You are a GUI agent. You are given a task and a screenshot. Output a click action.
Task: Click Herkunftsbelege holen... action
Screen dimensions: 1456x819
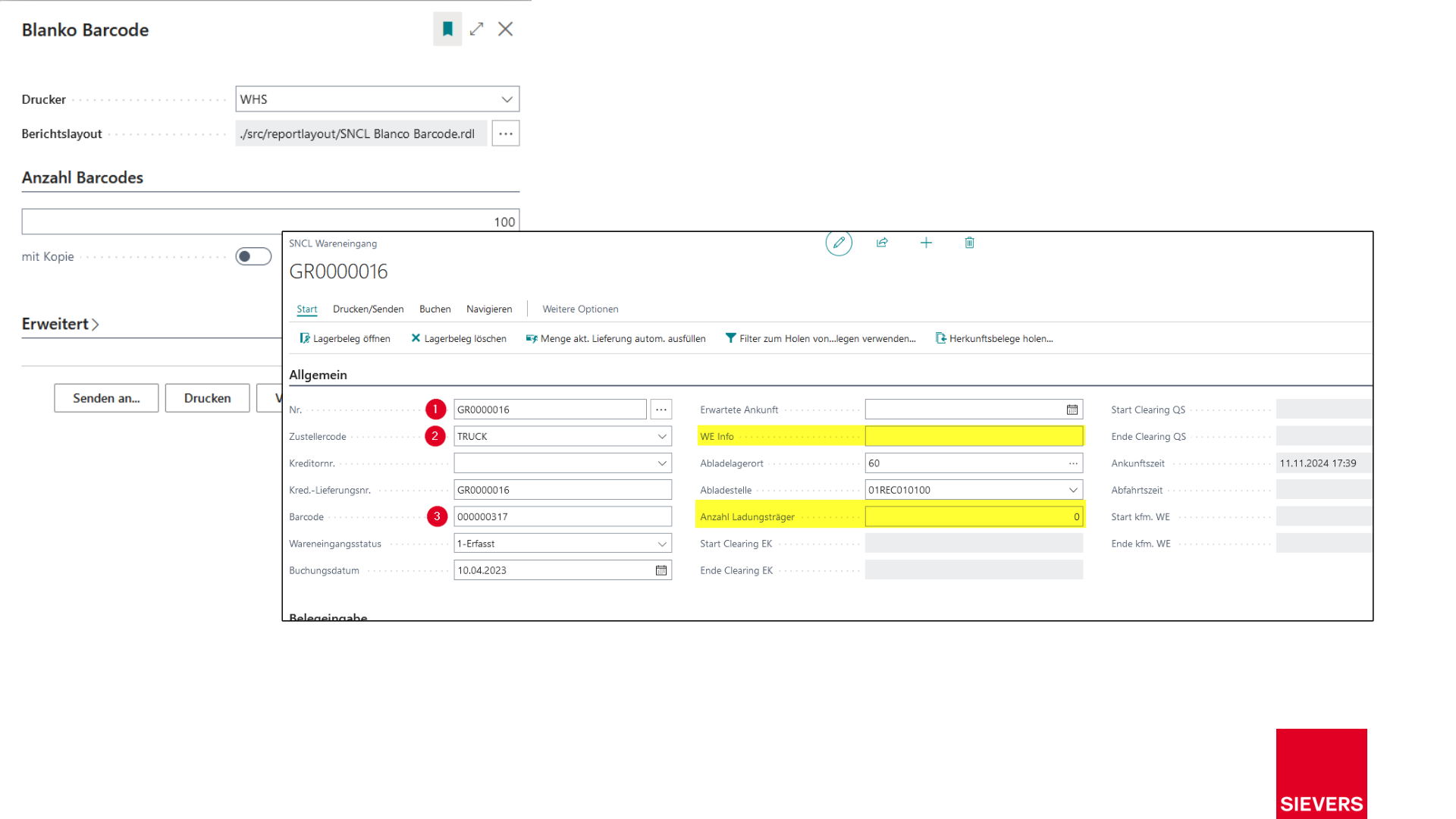[994, 338]
